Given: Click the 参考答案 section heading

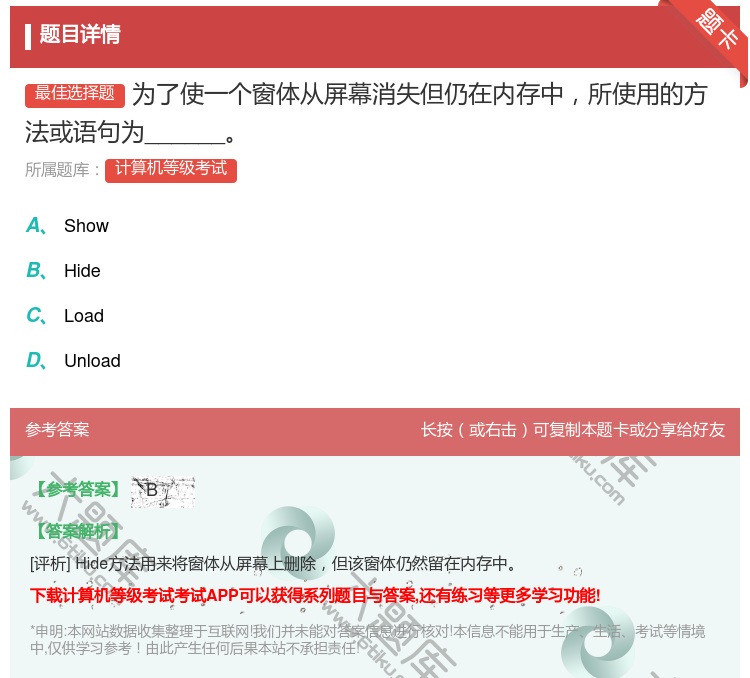Looking at the screenshot, I should 57,429.
